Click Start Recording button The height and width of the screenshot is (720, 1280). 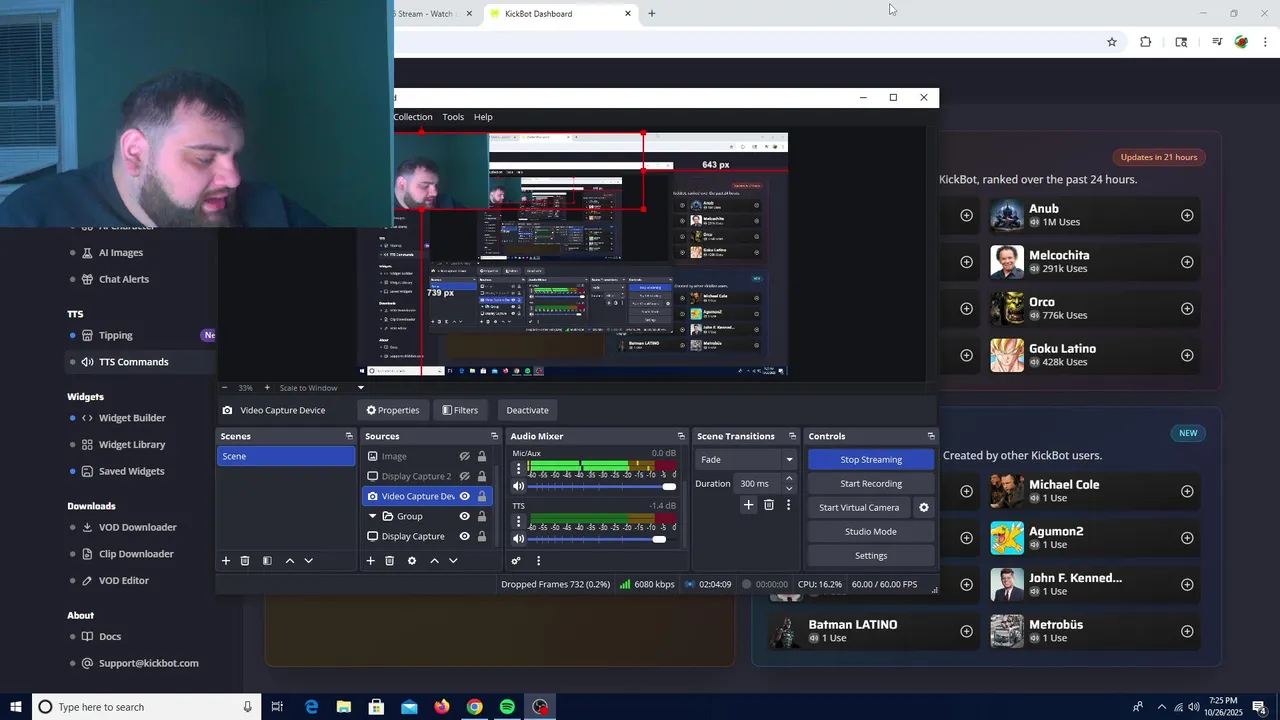pos(871,483)
